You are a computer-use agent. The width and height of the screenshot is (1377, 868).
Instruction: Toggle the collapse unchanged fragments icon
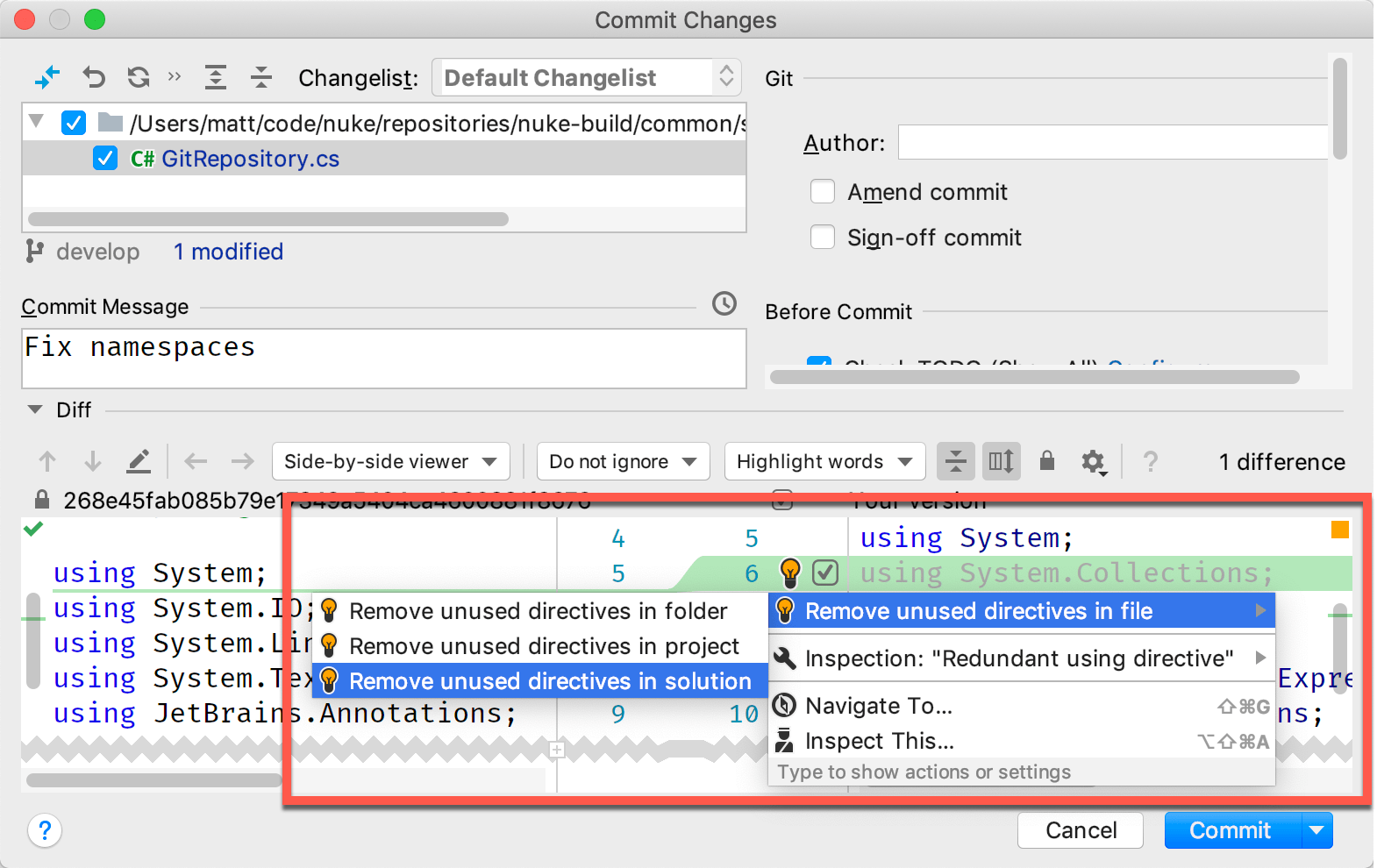[x=956, y=461]
